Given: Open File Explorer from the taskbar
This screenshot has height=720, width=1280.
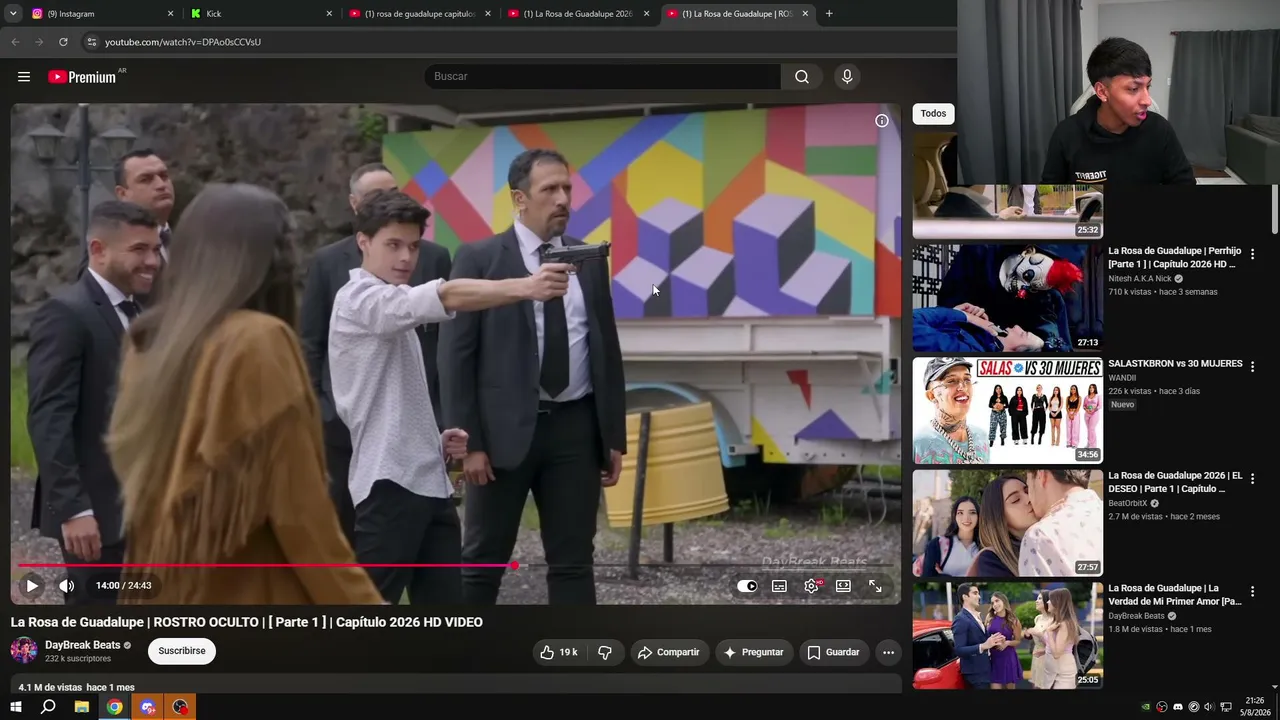Looking at the screenshot, I should click(82, 707).
